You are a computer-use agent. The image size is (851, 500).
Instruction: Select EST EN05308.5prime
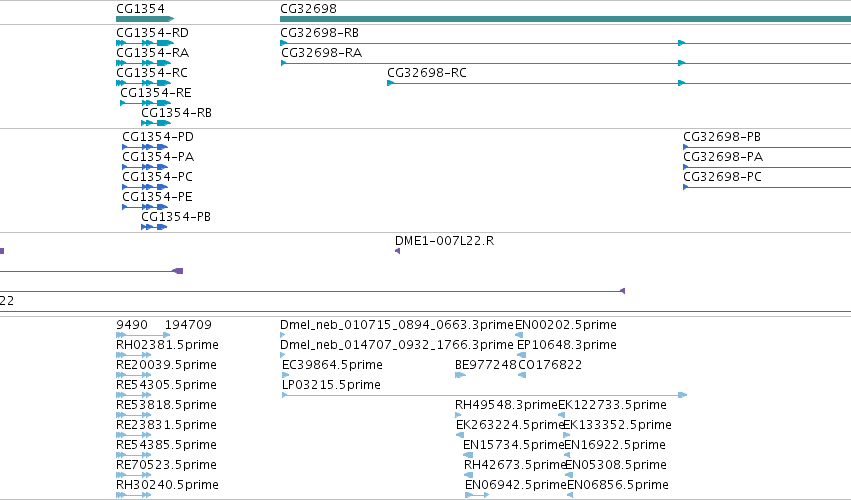(x=616, y=465)
